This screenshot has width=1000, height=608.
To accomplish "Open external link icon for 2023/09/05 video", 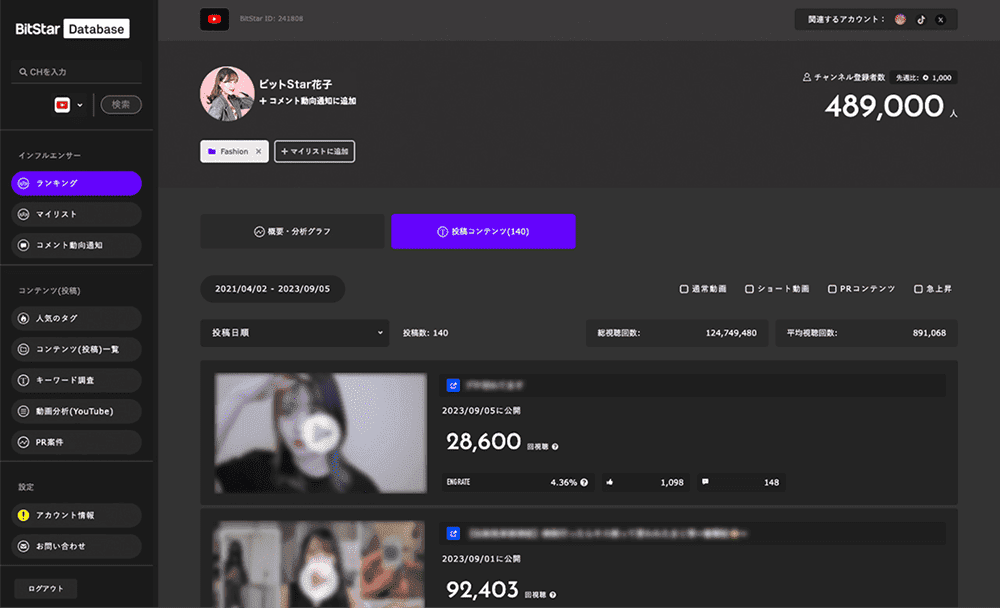I will click(453, 385).
